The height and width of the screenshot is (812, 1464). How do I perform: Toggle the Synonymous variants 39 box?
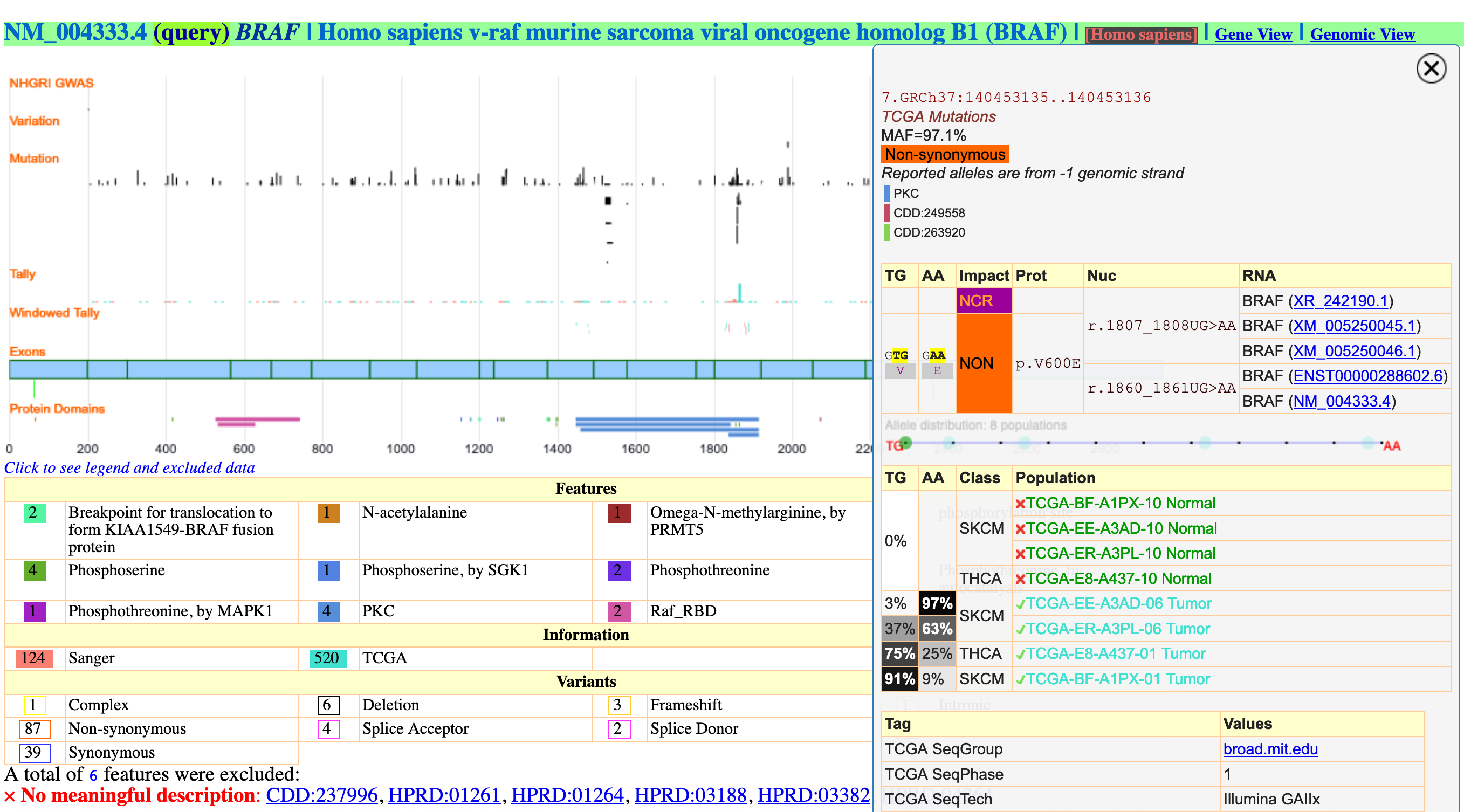point(33,752)
